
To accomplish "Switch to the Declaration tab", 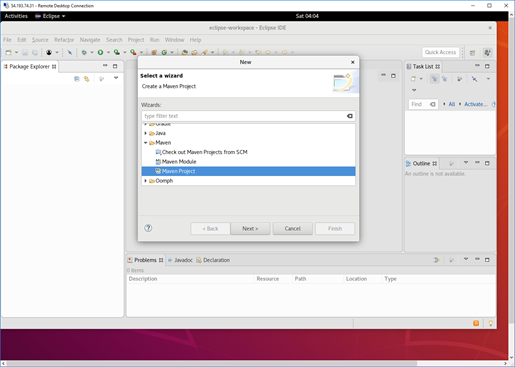I will coord(213,260).
